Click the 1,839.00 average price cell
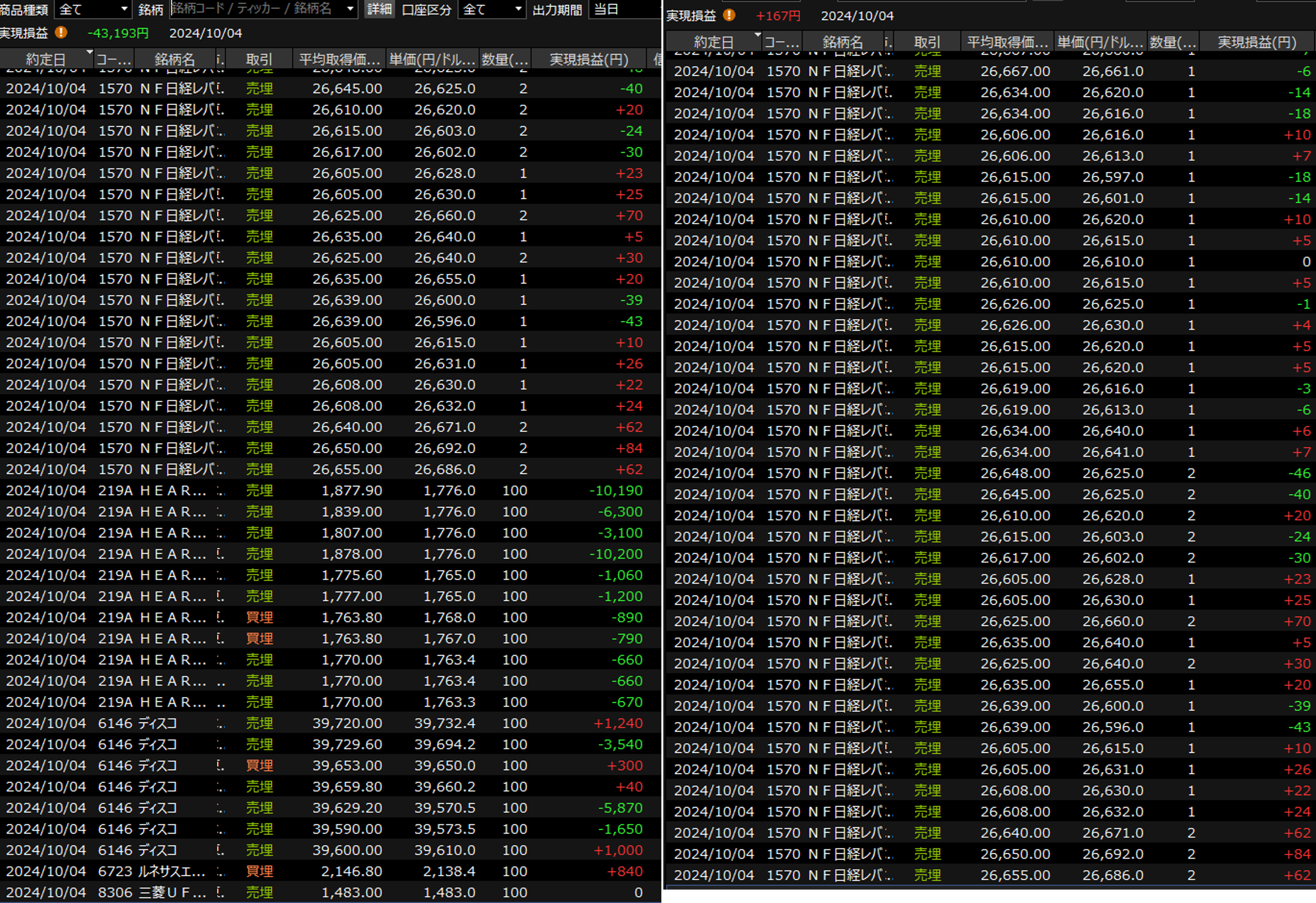1316x903 pixels. [x=352, y=511]
